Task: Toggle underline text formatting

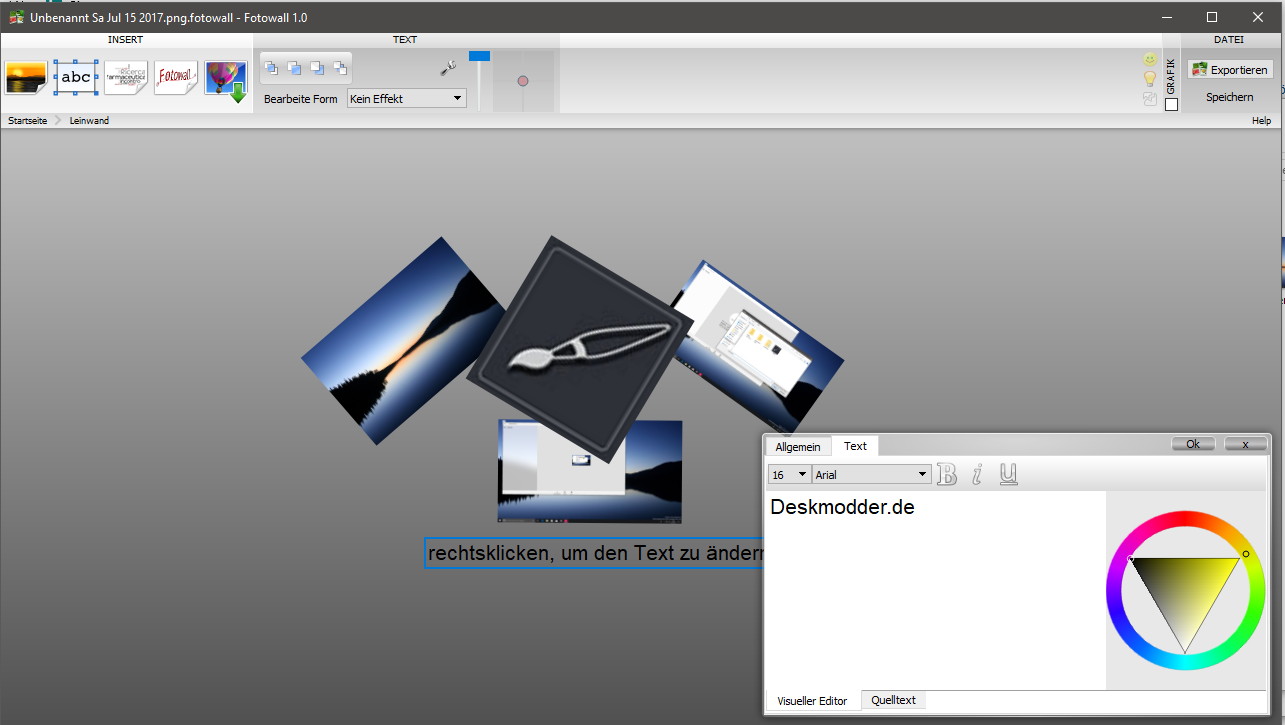Action: click(1008, 474)
